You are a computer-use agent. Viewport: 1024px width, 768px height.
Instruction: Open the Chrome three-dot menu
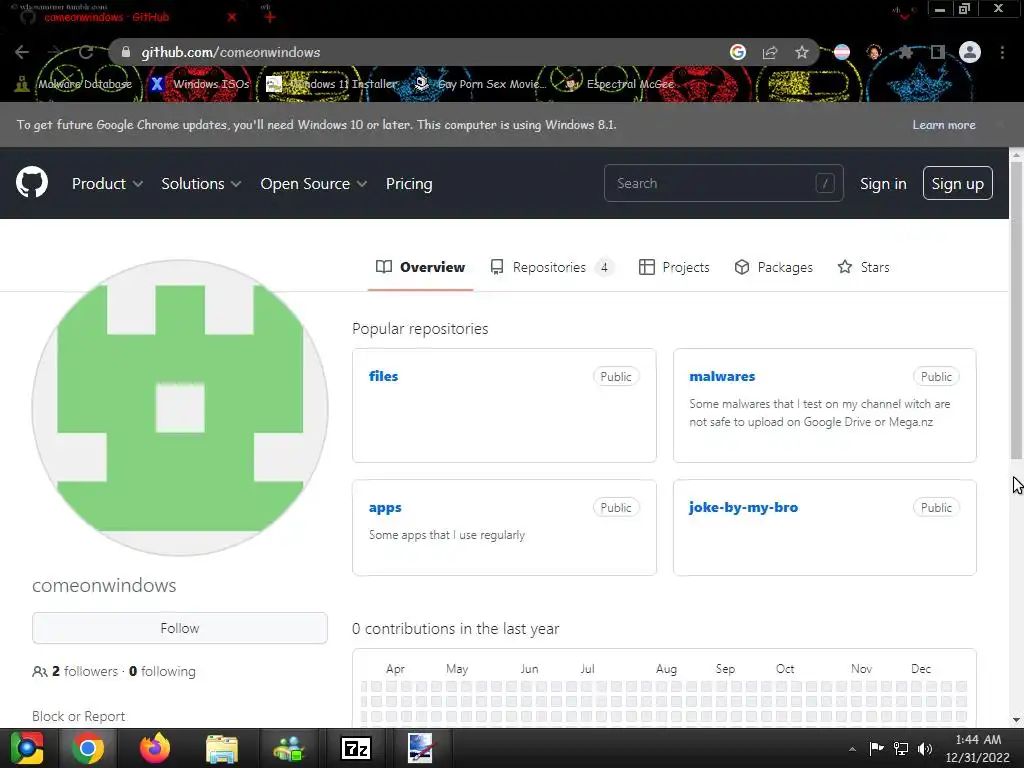tap(1002, 52)
